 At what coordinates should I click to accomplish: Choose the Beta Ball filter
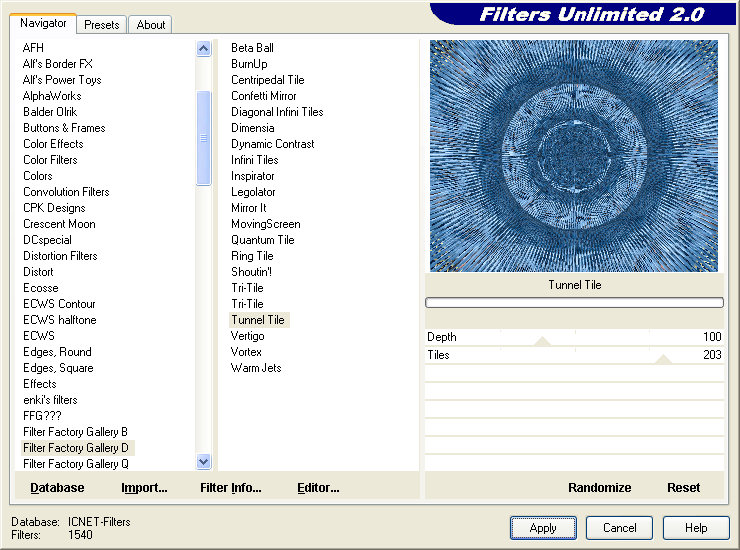tap(252, 48)
